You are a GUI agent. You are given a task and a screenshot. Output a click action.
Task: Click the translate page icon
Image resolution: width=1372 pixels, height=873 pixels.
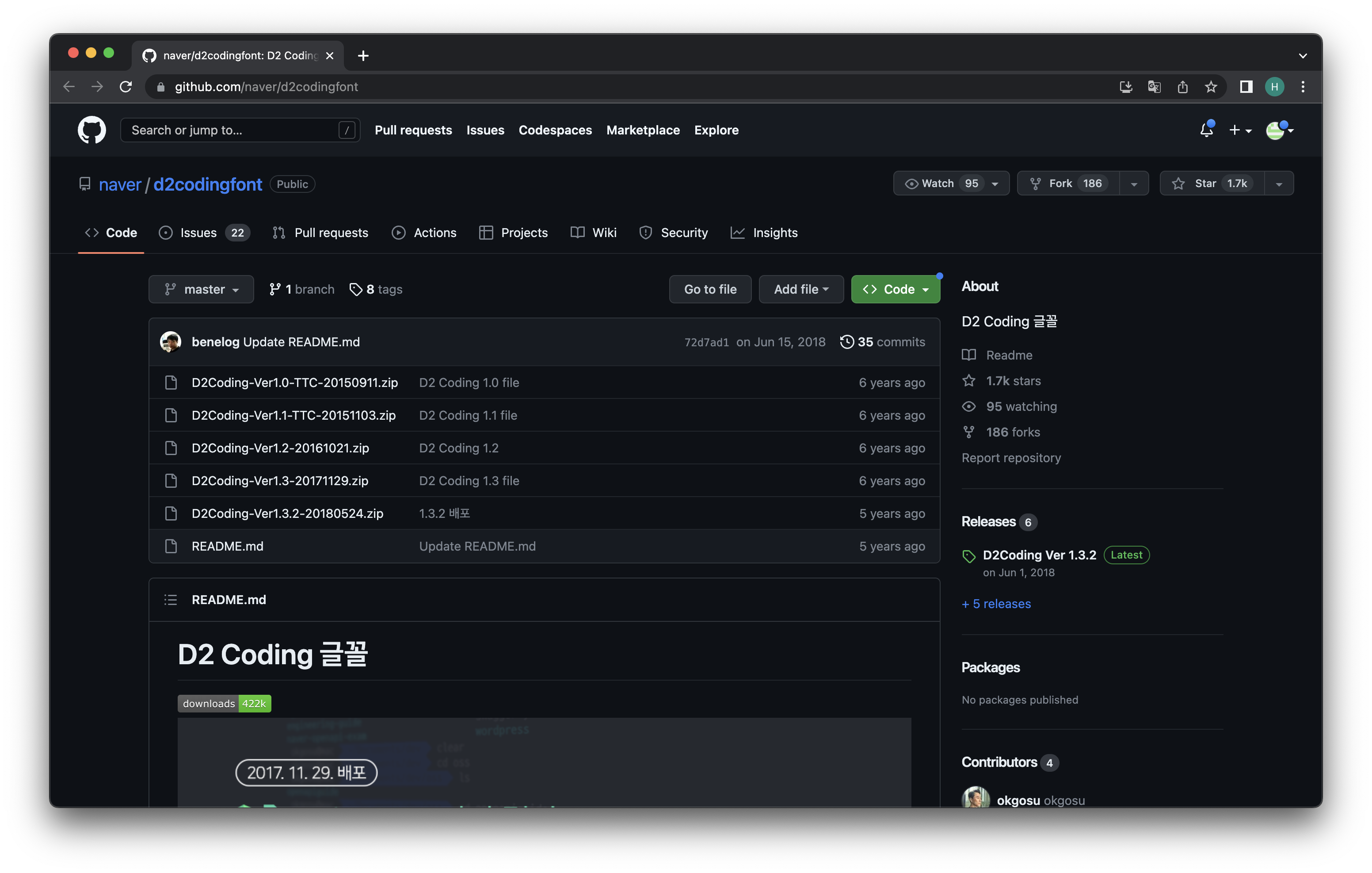(1154, 87)
